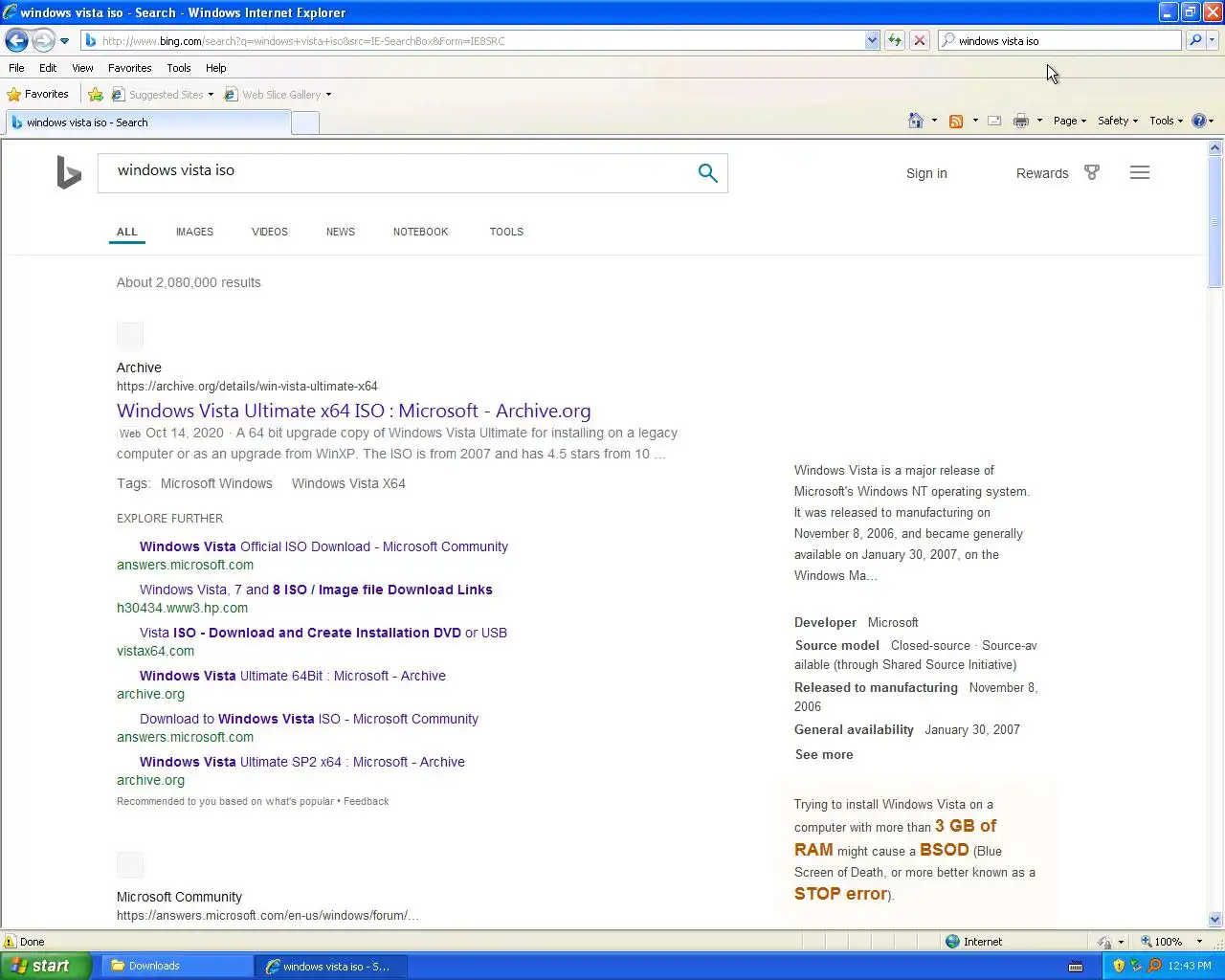This screenshot has height=980, width=1225.
Task: Open 'Windows Vista Ultimate x64 ISO' result link
Action: [x=353, y=411]
